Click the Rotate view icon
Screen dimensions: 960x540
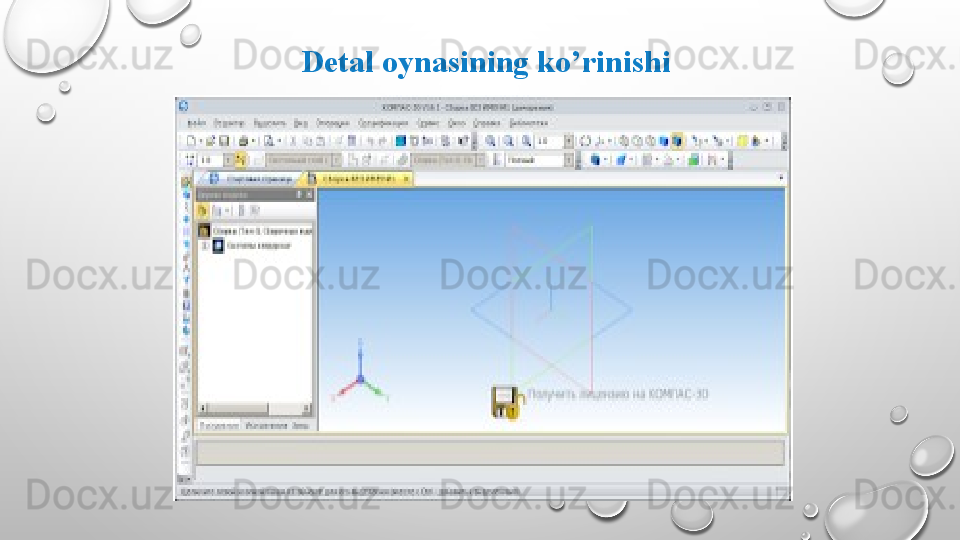[x=586, y=141]
